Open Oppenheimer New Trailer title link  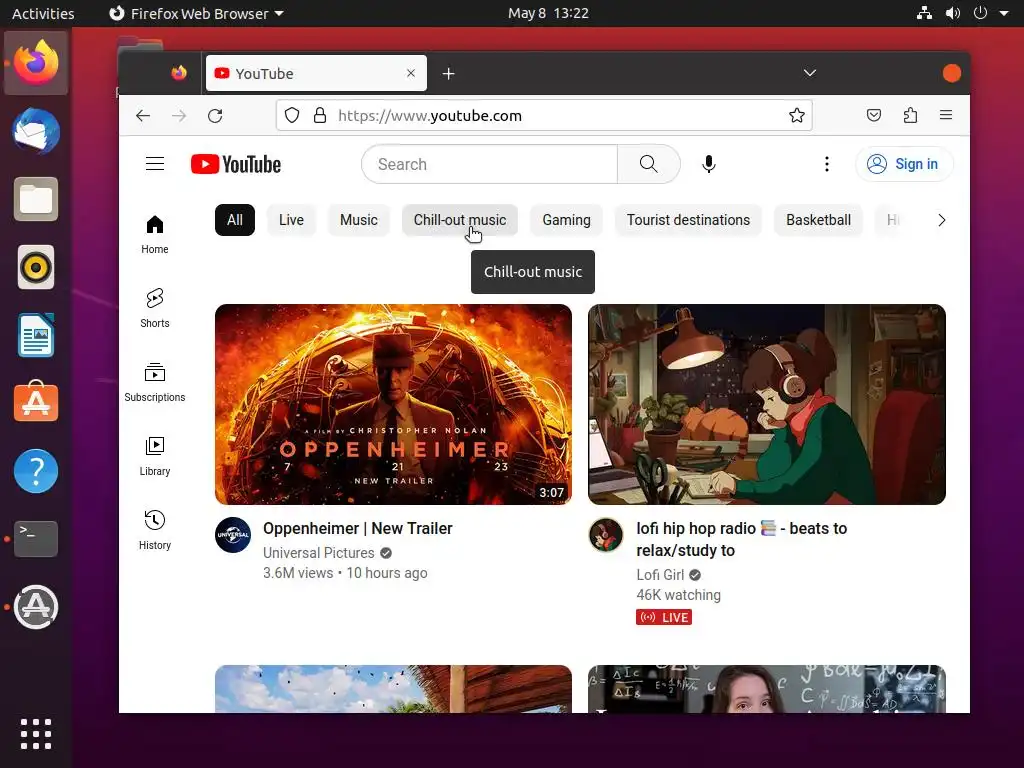(x=358, y=528)
